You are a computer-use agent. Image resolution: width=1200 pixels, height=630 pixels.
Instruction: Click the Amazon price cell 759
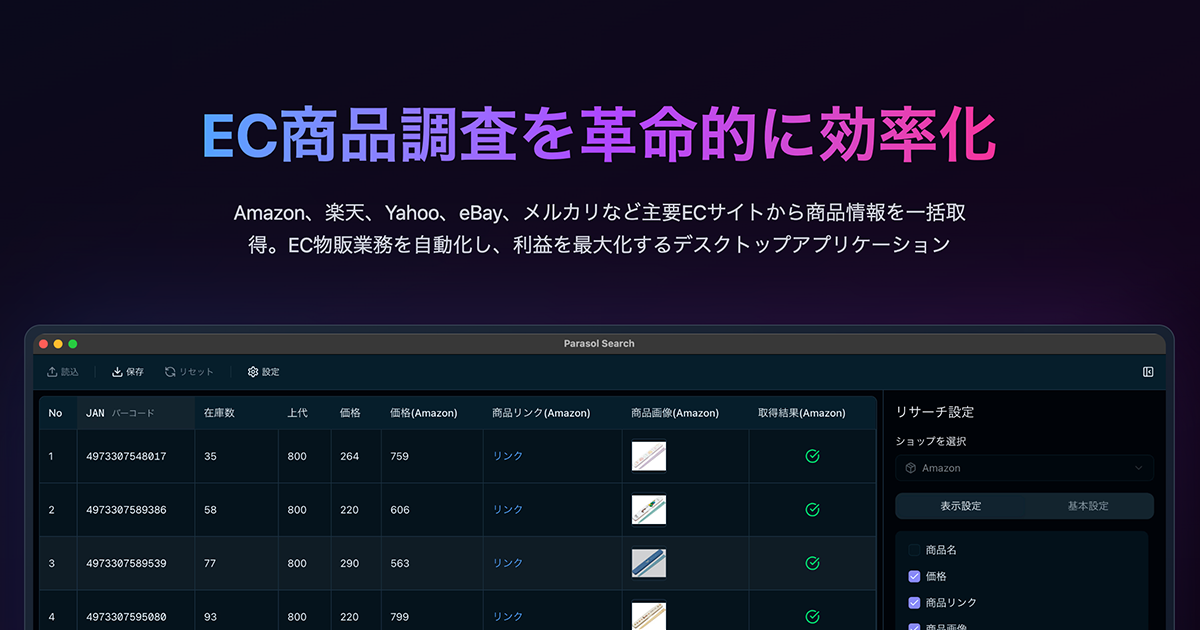tap(432, 456)
